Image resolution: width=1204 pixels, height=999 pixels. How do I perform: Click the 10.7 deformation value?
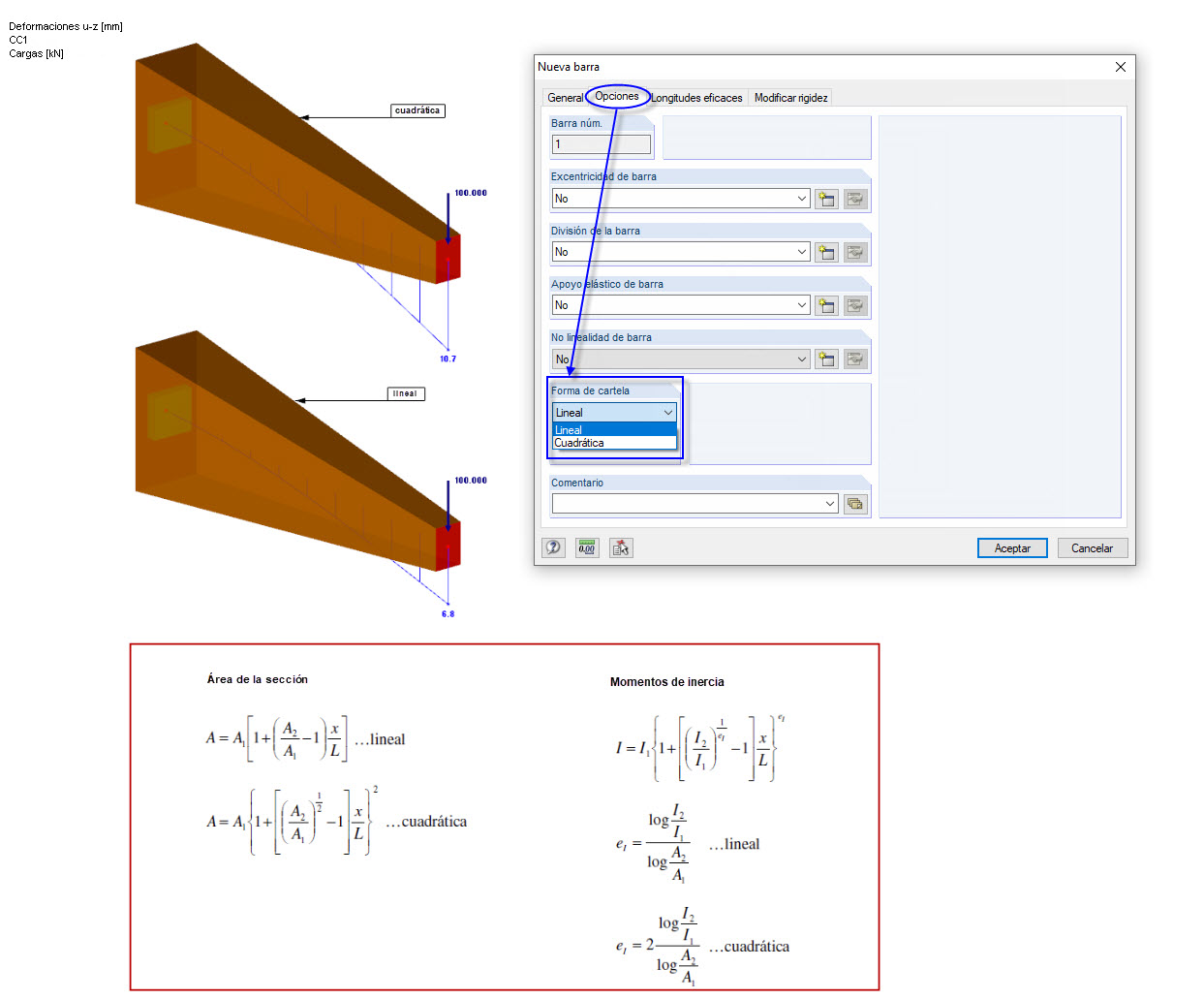[x=448, y=359]
